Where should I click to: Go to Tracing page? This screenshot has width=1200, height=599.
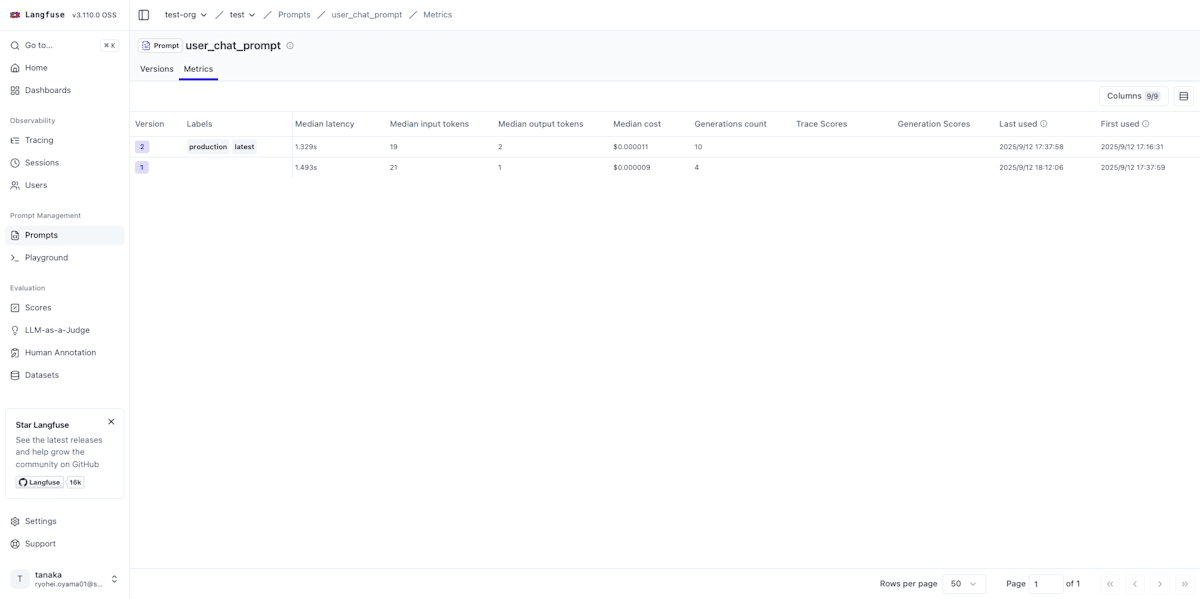(64, 140)
